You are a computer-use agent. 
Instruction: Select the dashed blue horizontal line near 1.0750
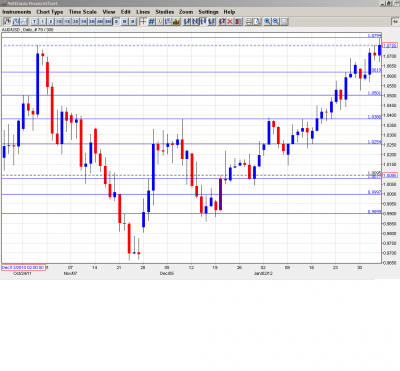(x=192, y=45)
